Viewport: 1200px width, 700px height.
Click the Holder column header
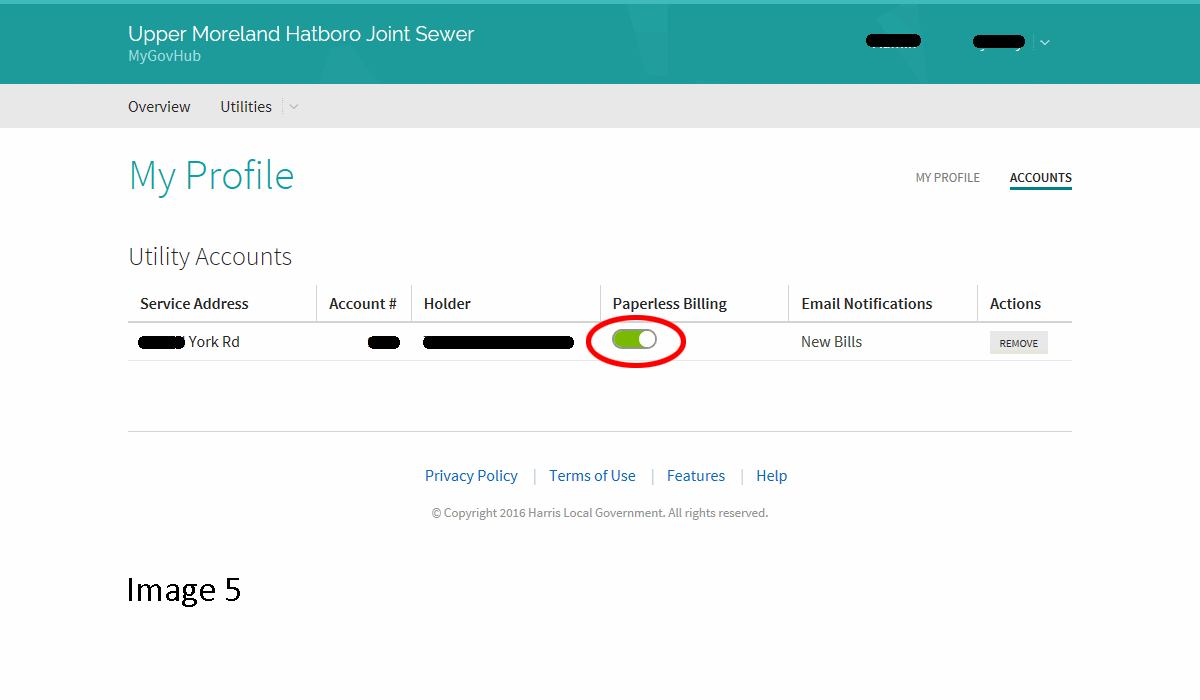coord(447,304)
